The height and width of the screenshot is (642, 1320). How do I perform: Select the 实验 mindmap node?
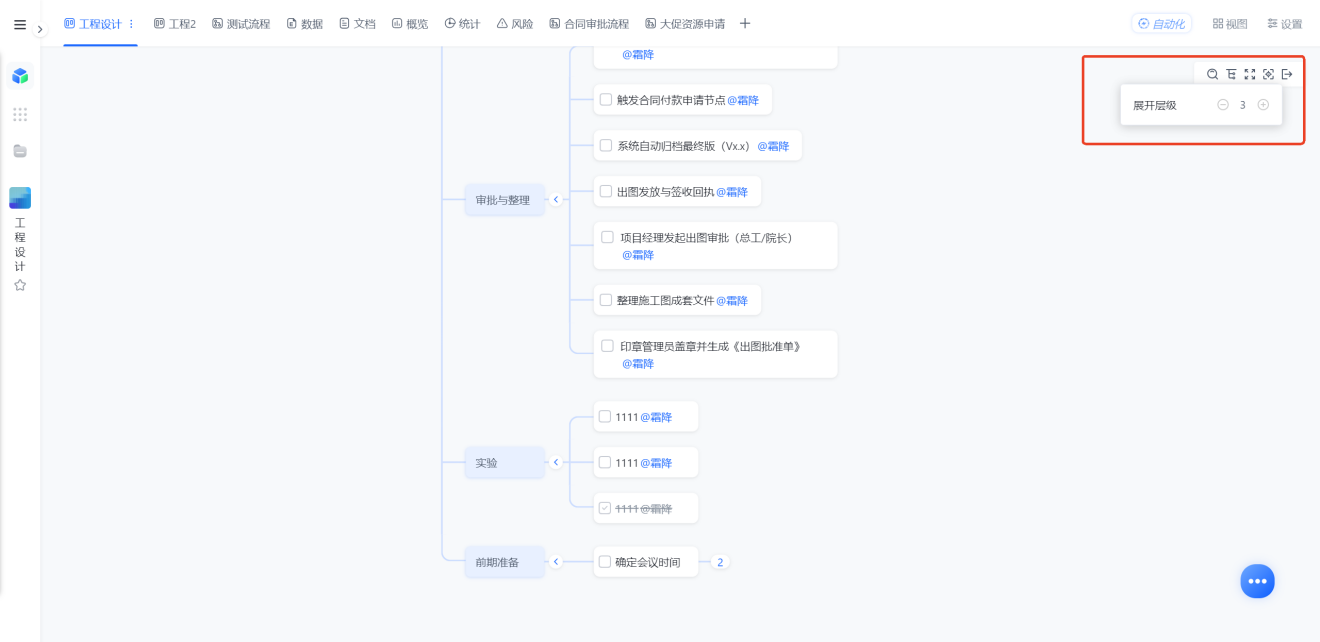click(504, 463)
